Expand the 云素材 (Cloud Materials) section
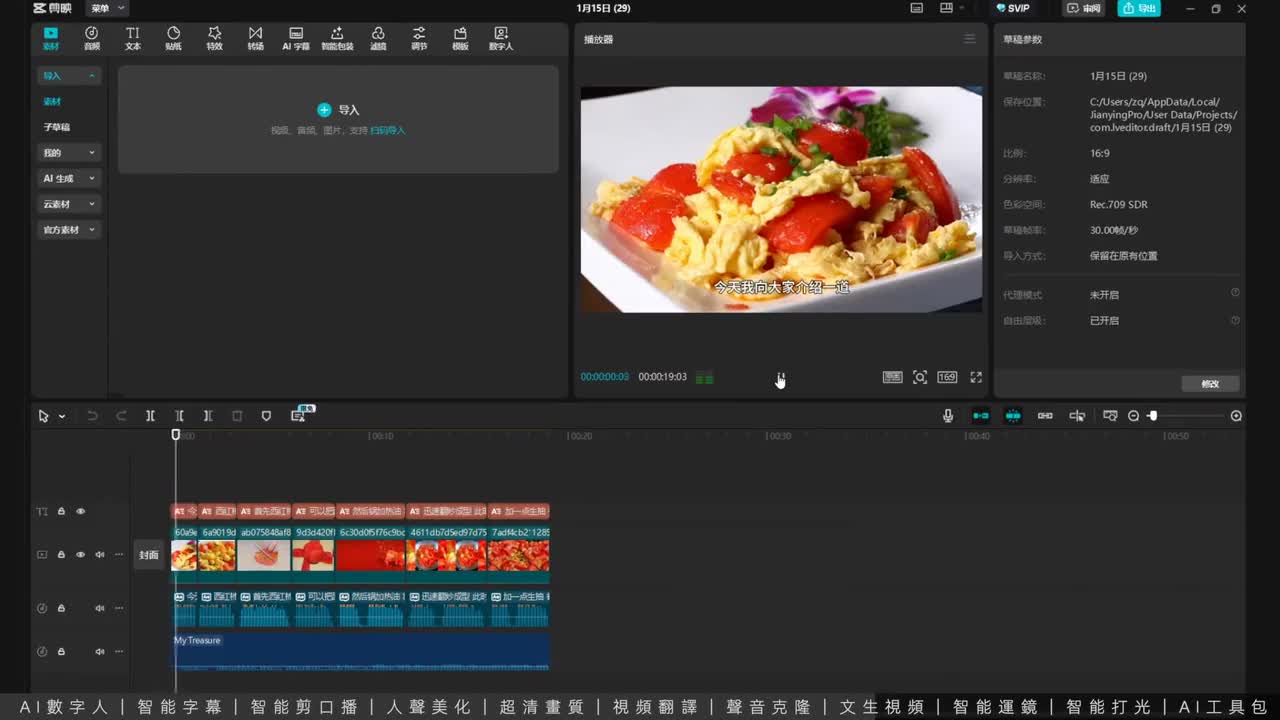This screenshot has height=720, width=1280. point(68,204)
